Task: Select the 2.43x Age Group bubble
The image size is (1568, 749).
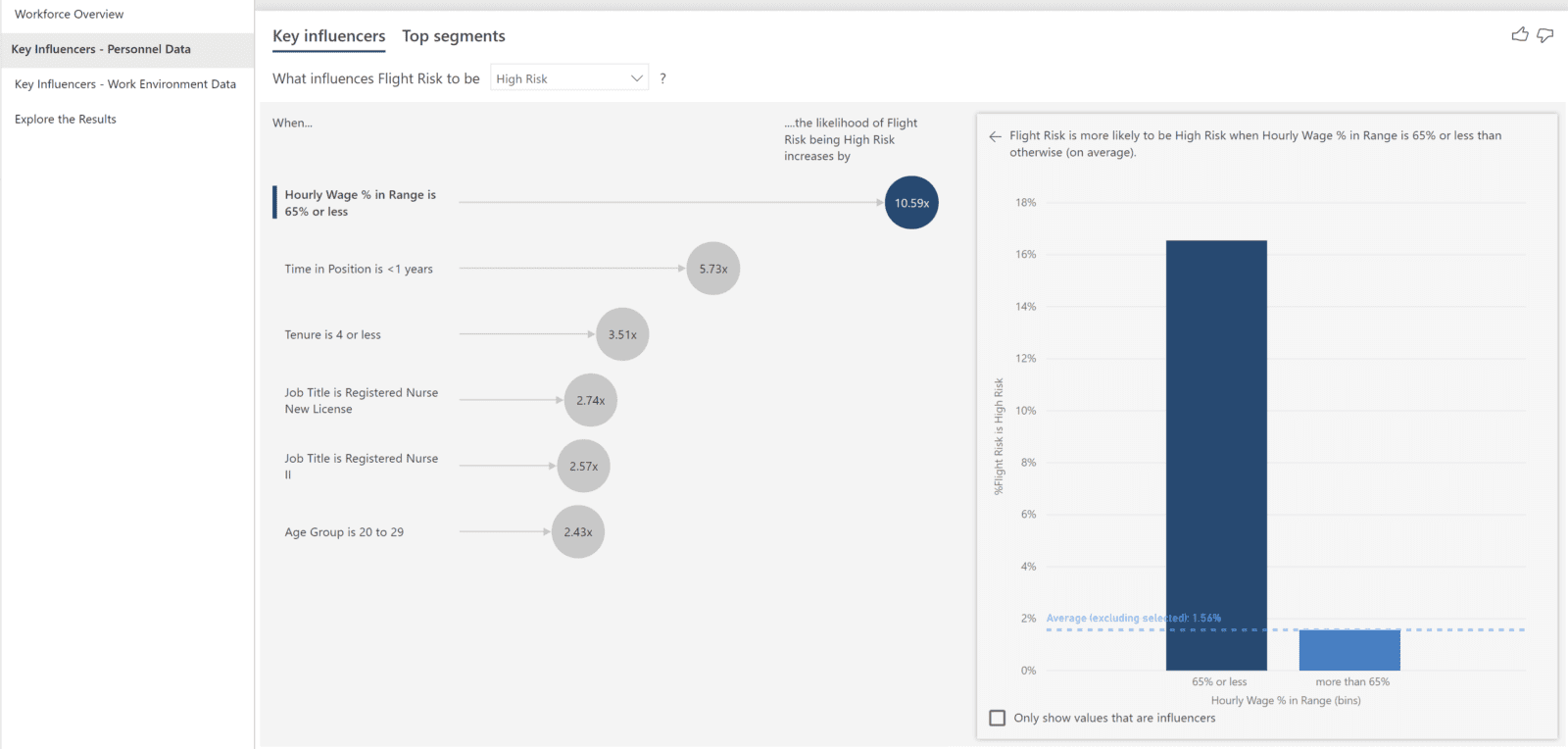Action: pos(578,532)
